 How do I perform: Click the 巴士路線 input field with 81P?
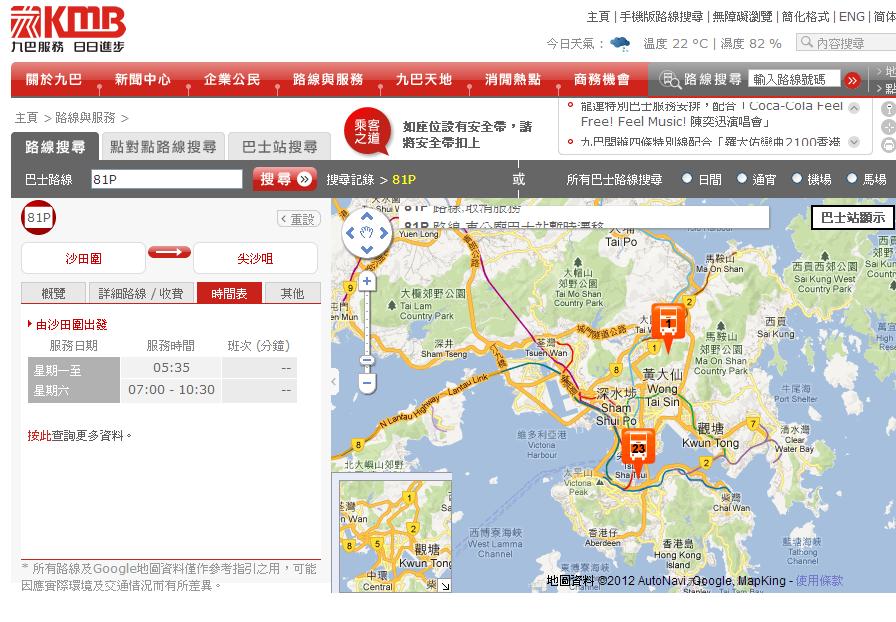tap(167, 179)
